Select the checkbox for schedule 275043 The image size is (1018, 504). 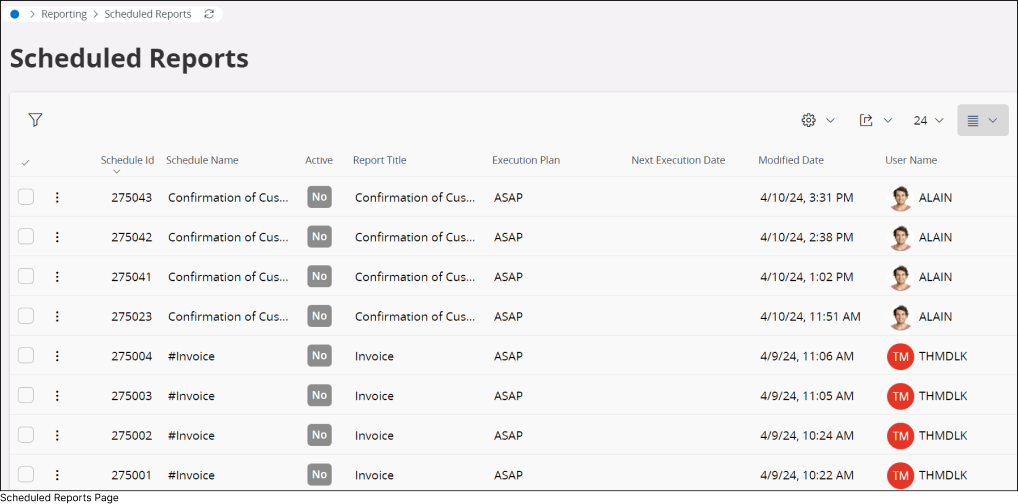coord(26,197)
